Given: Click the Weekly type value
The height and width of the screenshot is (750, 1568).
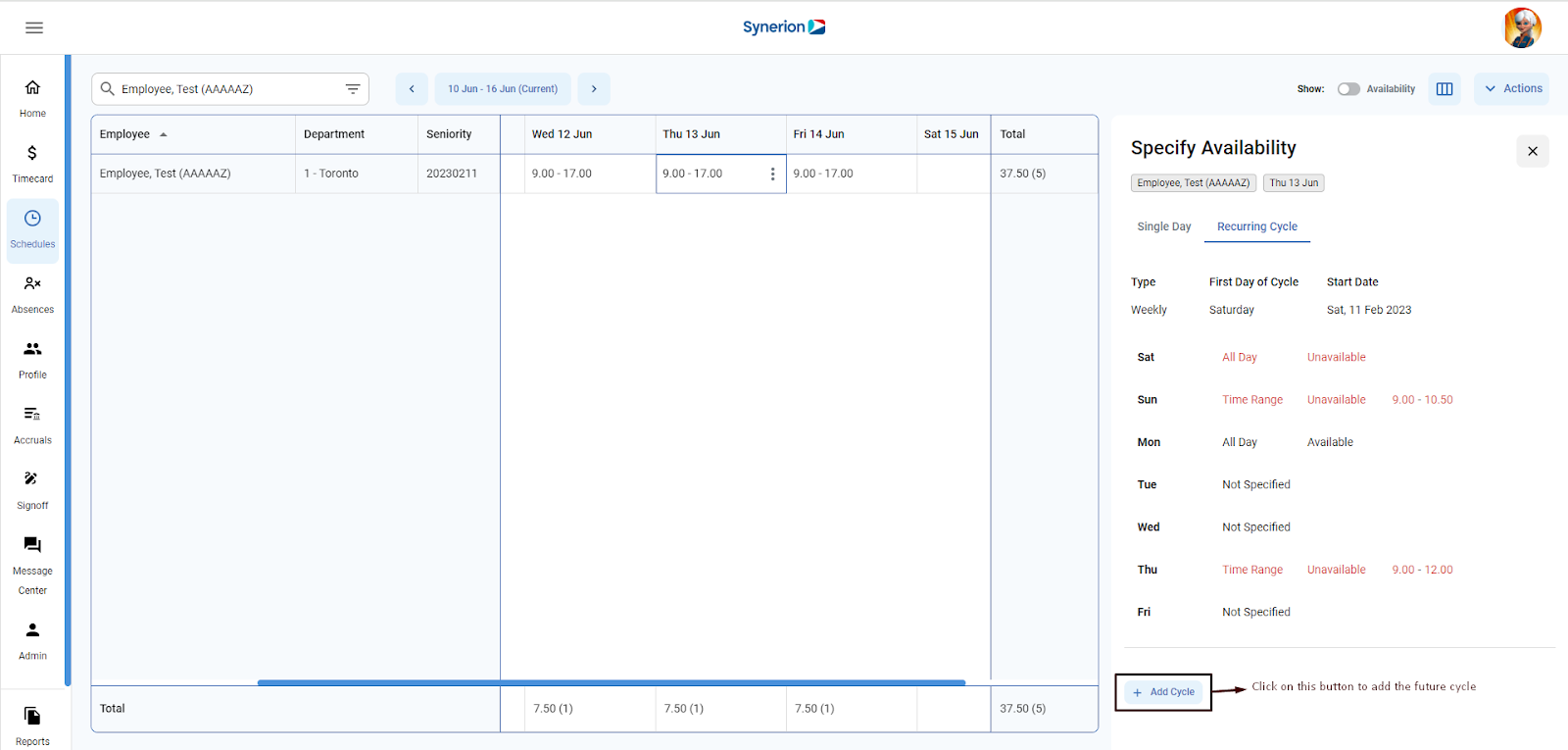Looking at the screenshot, I should tap(1149, 310).
